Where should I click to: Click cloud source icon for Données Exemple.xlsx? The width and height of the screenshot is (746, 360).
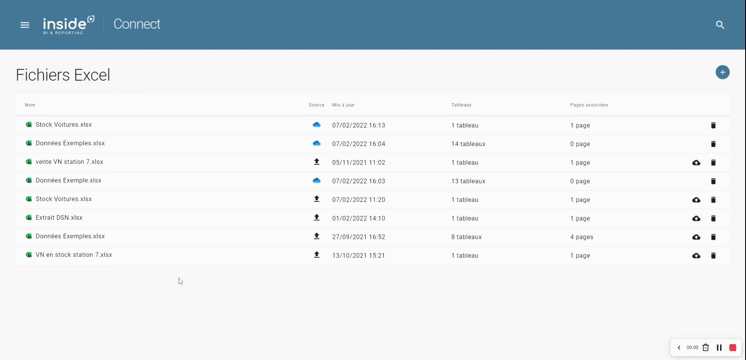(x=316, y=181)
